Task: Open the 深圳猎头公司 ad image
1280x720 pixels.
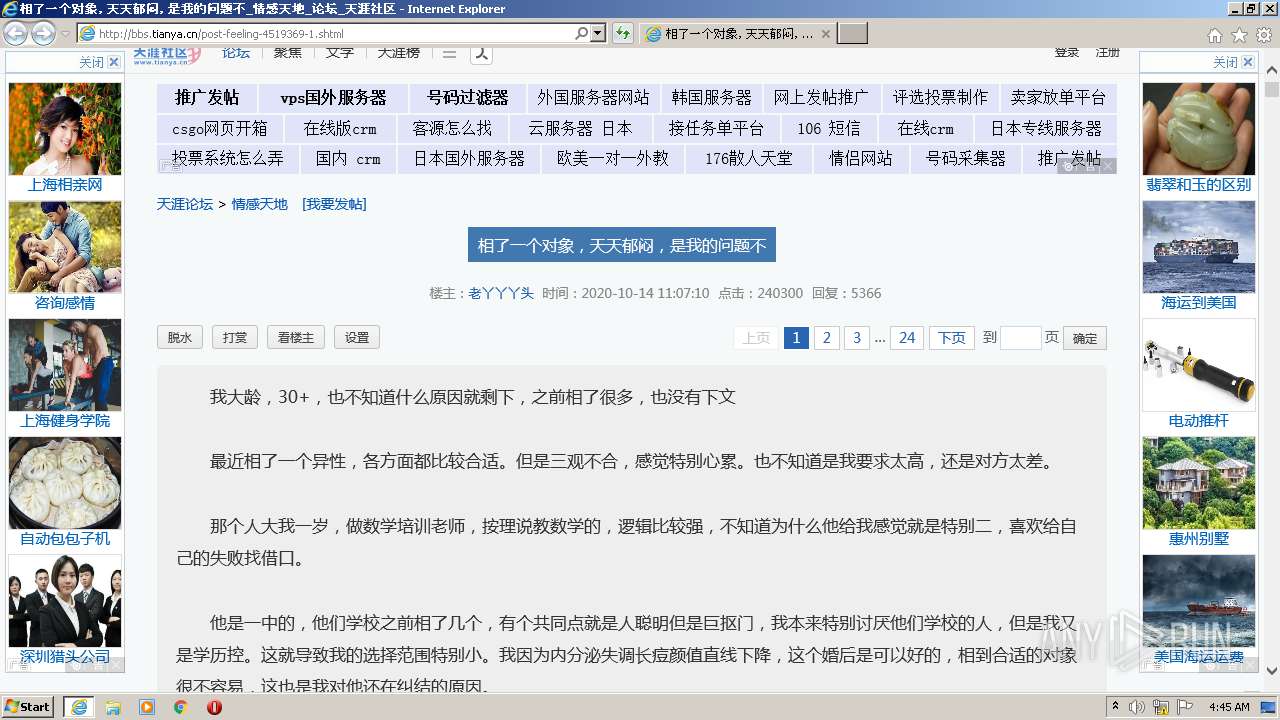Action: click(65, 601)
